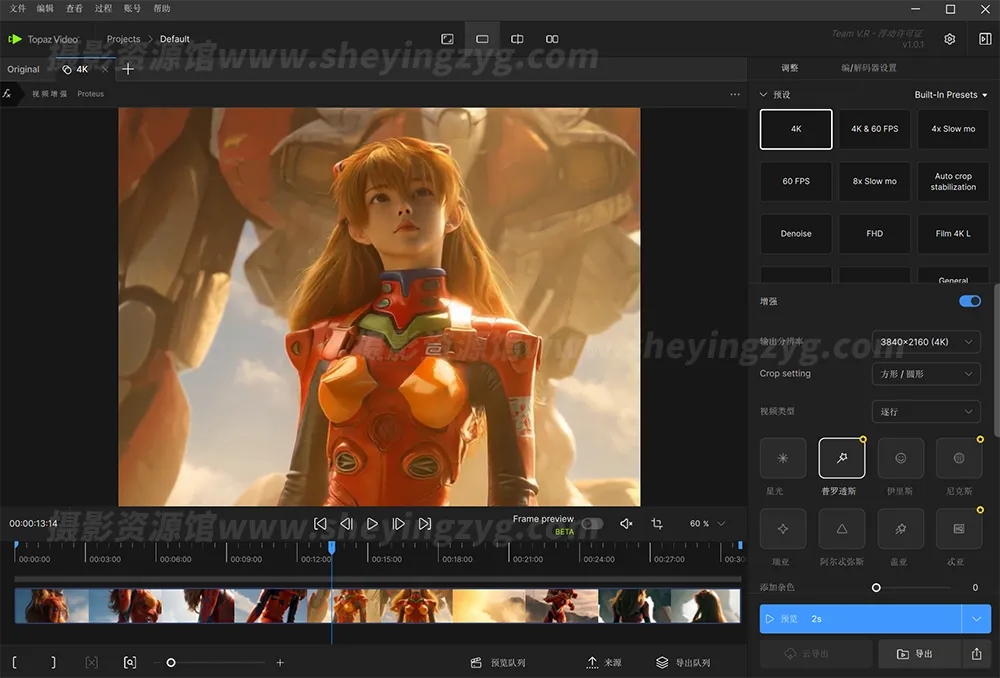Select the 伊里斯 (Iris) face model icon
The image size is (1000, 678).
[901, 458]
